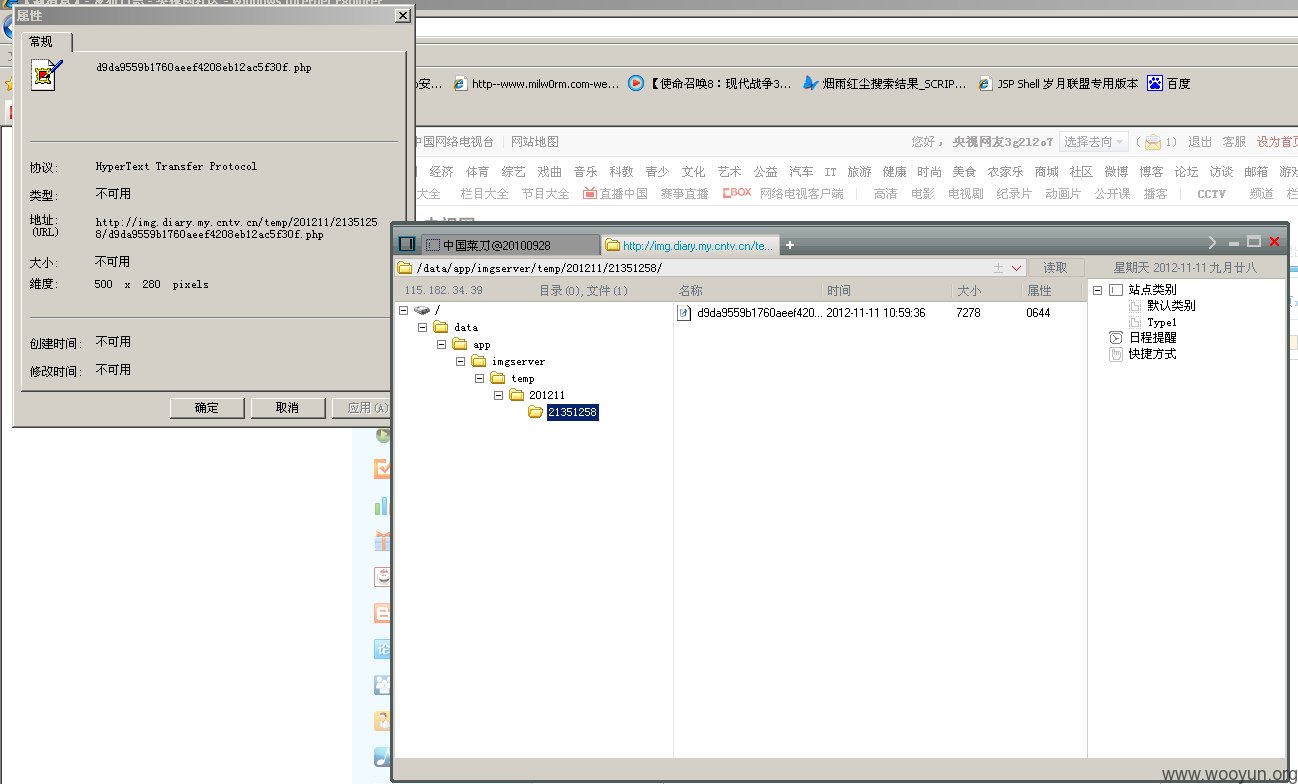This screenshot has height=784, width=1298.
Task: Click the file icon in properties dialog
Action: coord(46,75)
